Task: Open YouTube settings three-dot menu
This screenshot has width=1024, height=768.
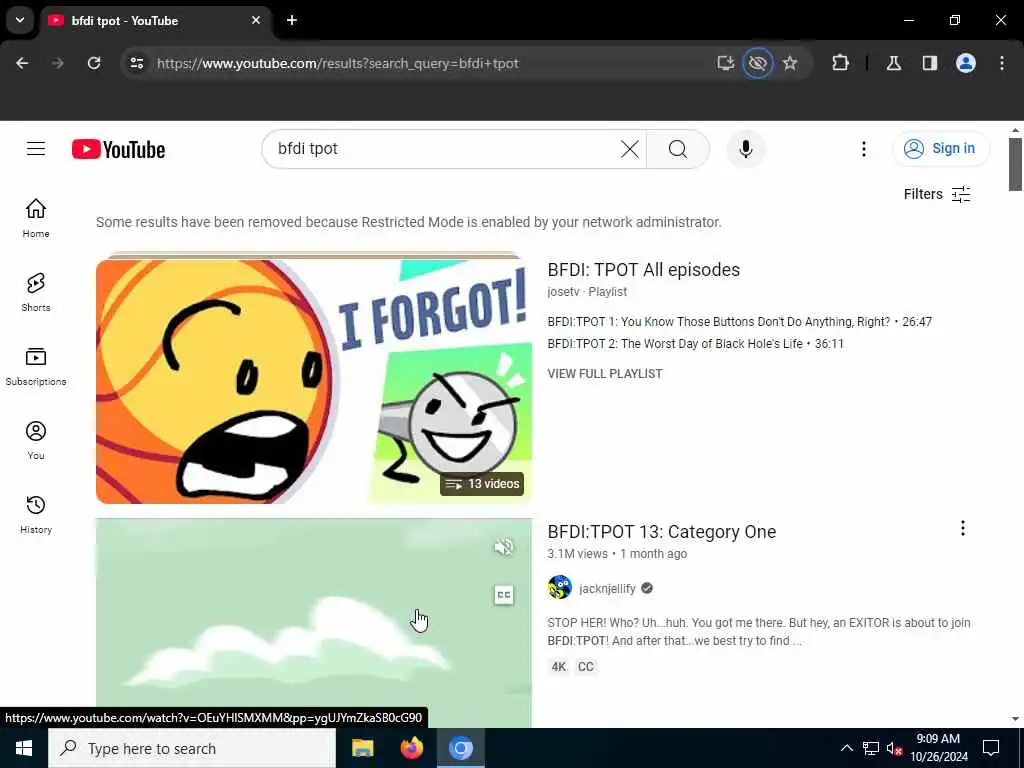Action: [x=863, y=149]
